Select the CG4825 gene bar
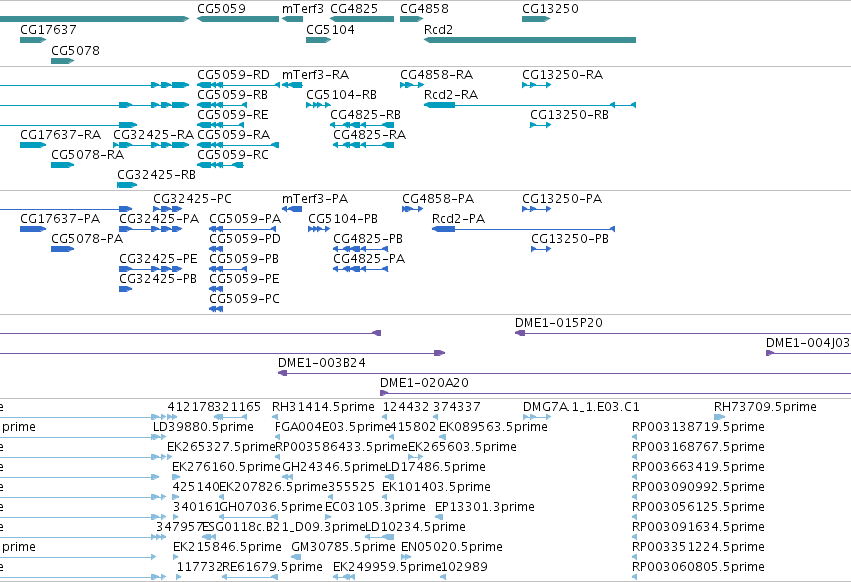The height and width of the screenshot is (582, 851). 362,19
